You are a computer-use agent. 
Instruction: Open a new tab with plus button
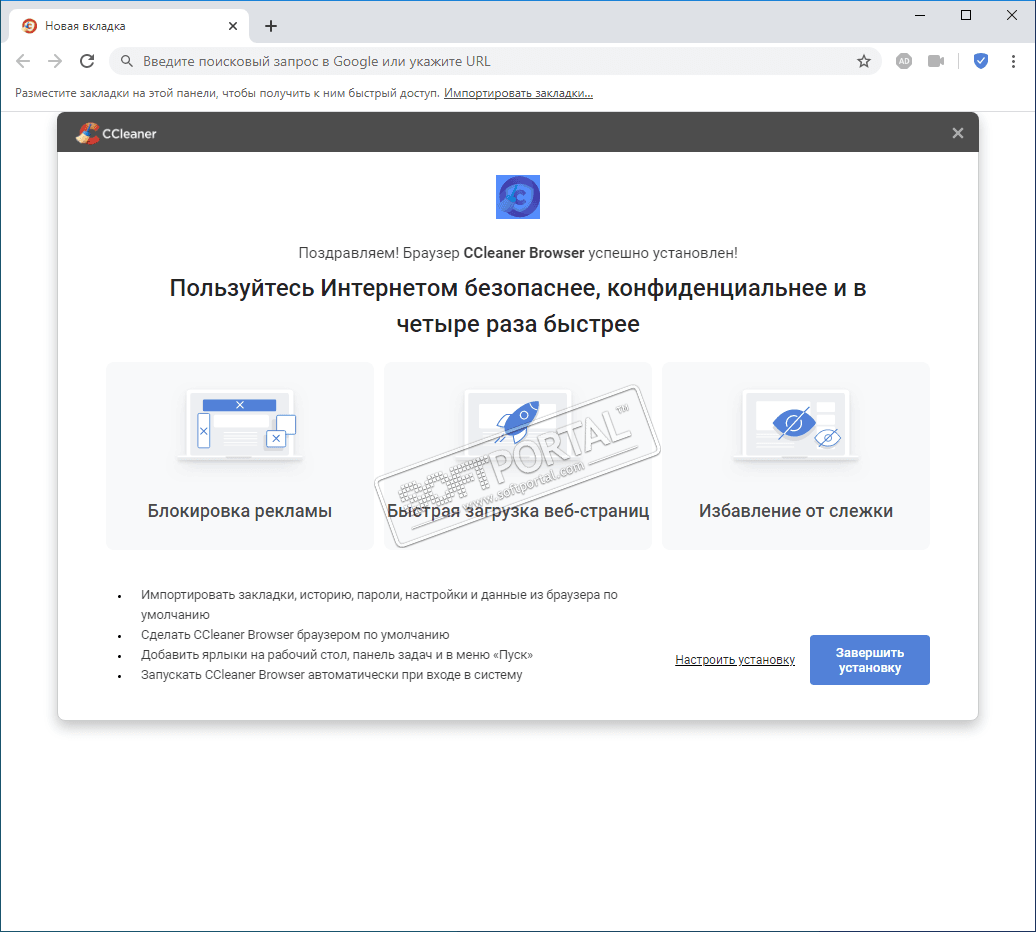point(271,26)
